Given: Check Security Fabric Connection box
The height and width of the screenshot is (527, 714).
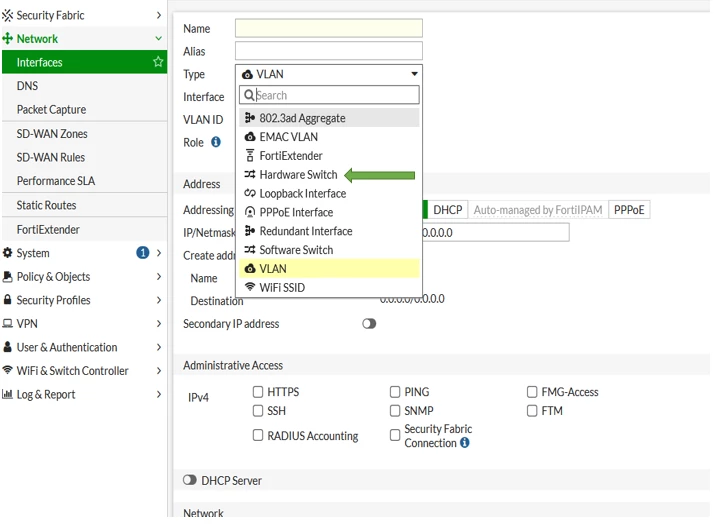Looking at the screenshot, I should (395, 435).
